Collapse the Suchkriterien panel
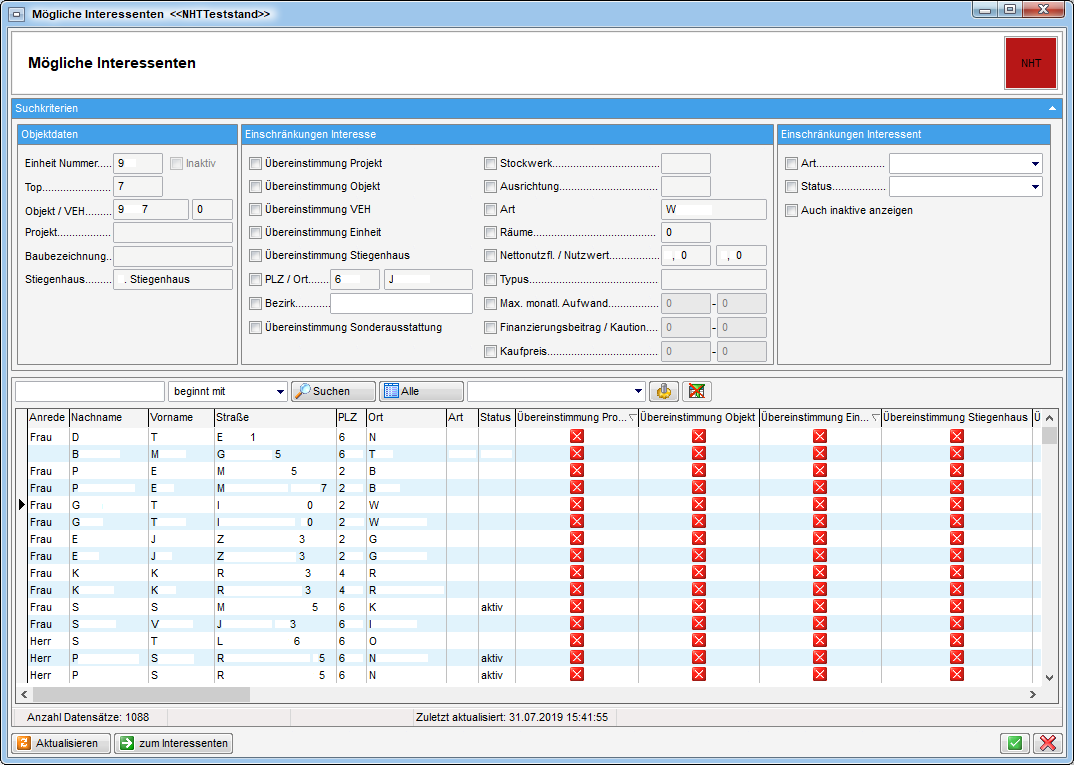The width and height of the screenshot is (1074, 765). coord(1051,108)
